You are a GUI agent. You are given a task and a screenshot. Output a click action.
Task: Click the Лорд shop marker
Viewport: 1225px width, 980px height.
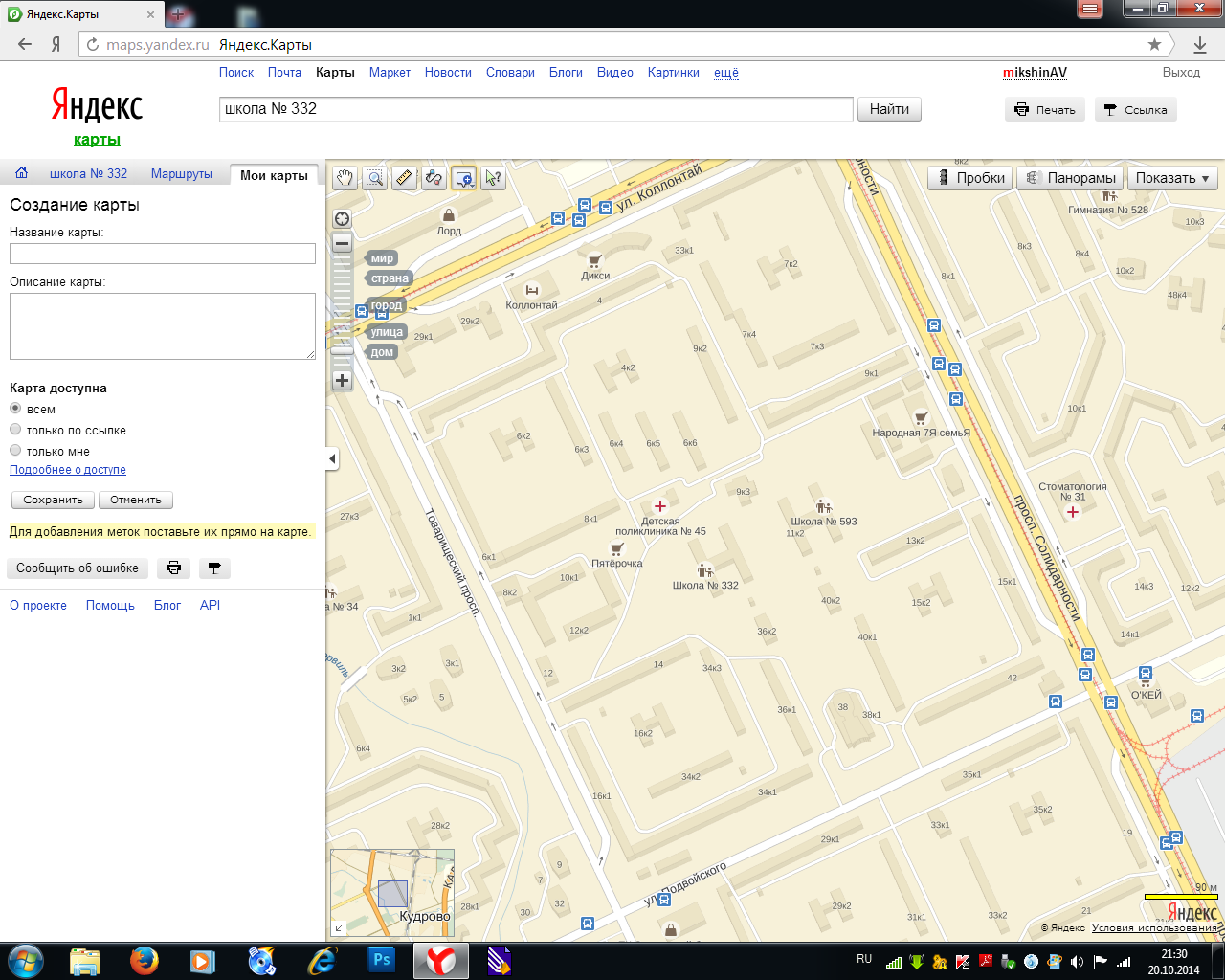pyautogui.click(x=448, y=214)
